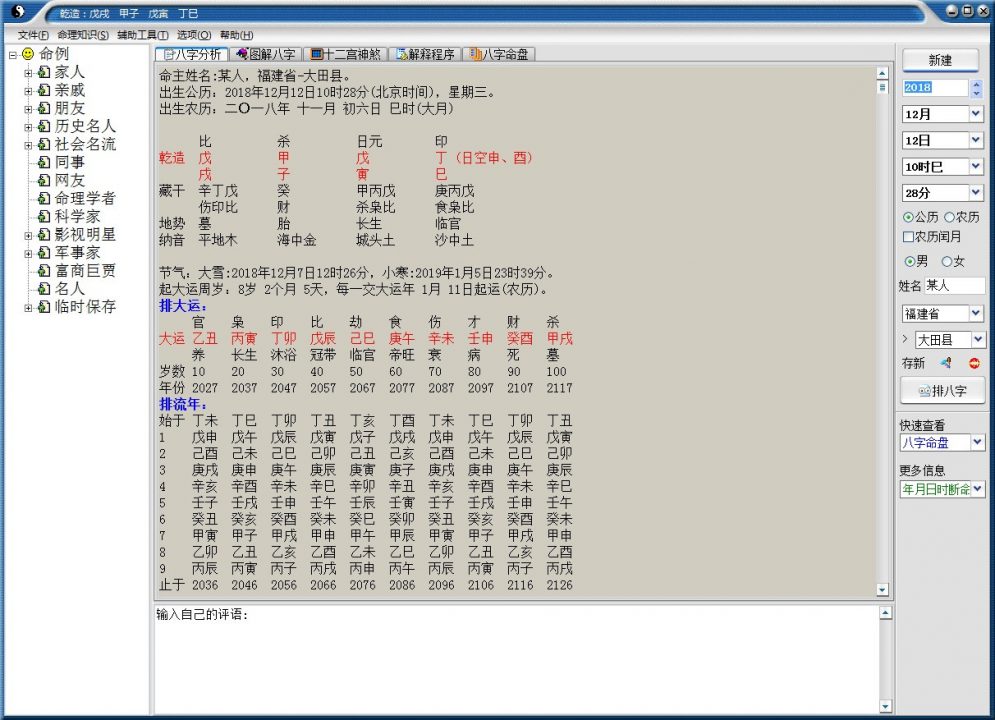Select the 农历 radio button
This screenshot has width=995, height=720.
(947, 217)
